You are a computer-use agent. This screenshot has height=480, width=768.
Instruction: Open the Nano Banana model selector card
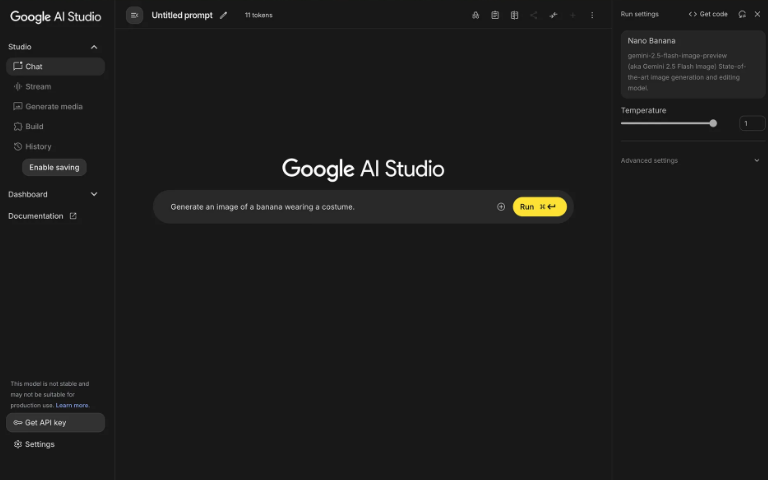693,65
